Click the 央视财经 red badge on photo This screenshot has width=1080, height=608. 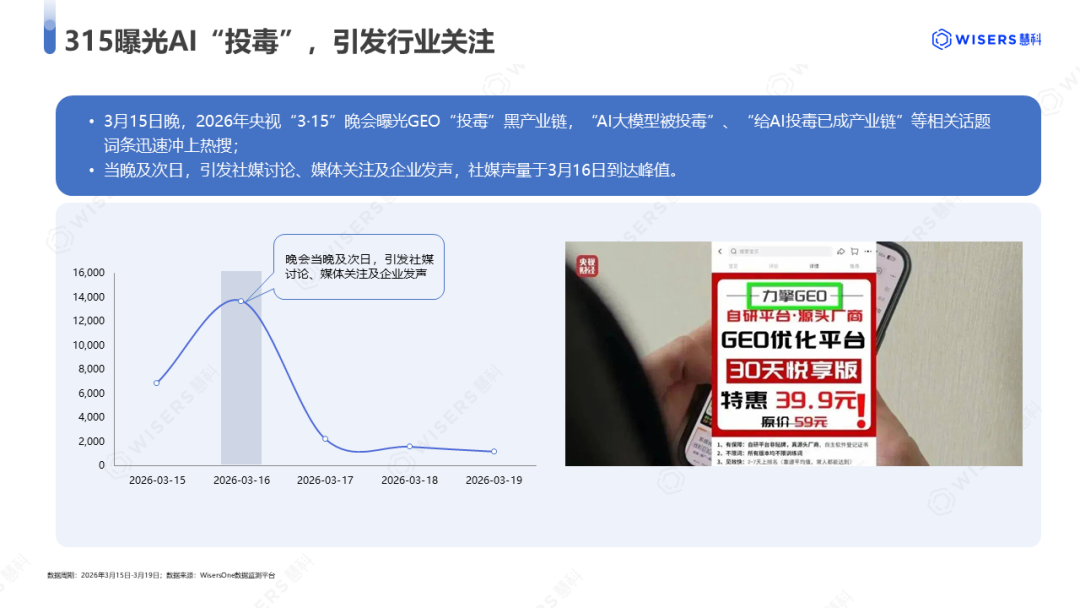(x=587, y=266)
